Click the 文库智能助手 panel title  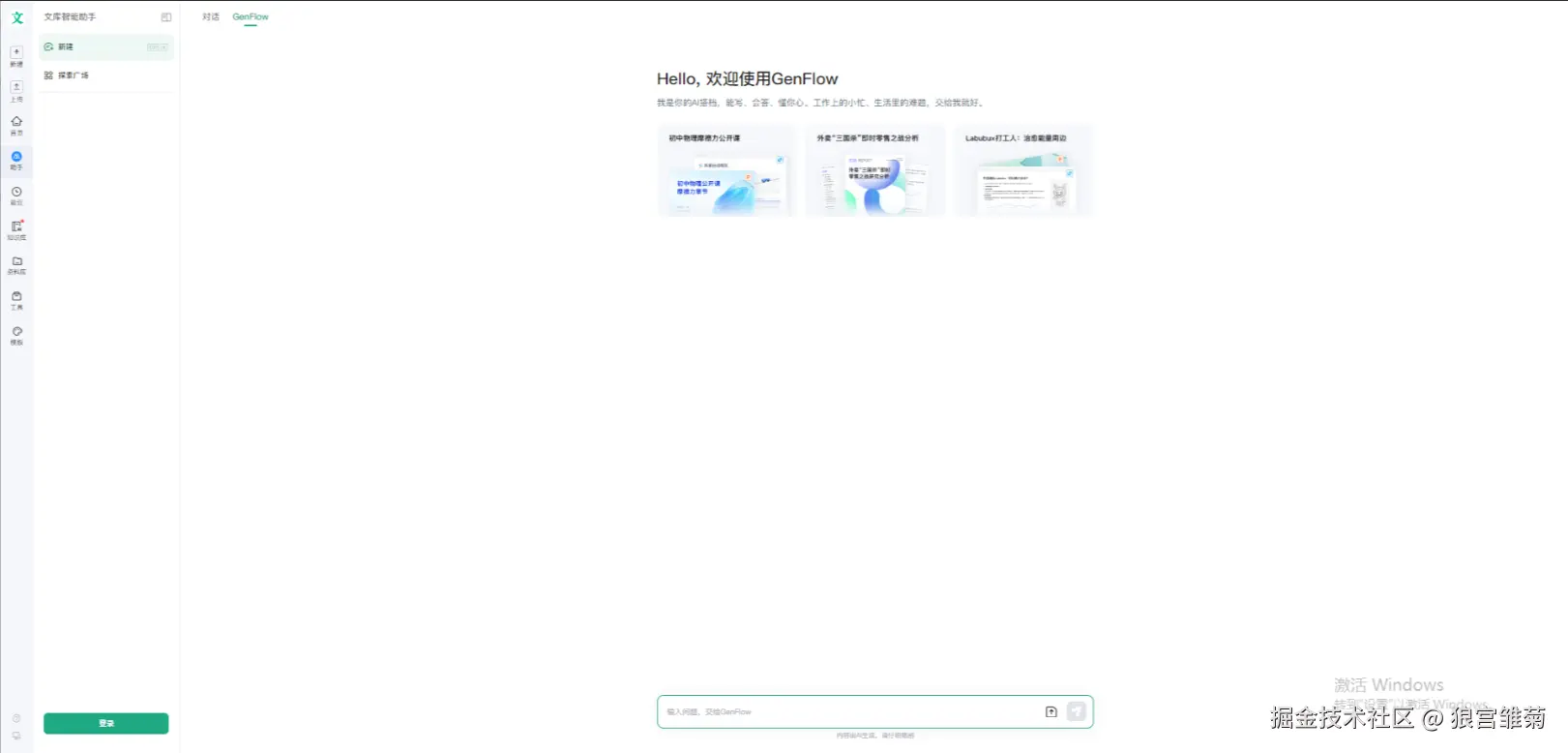(70, 17)
